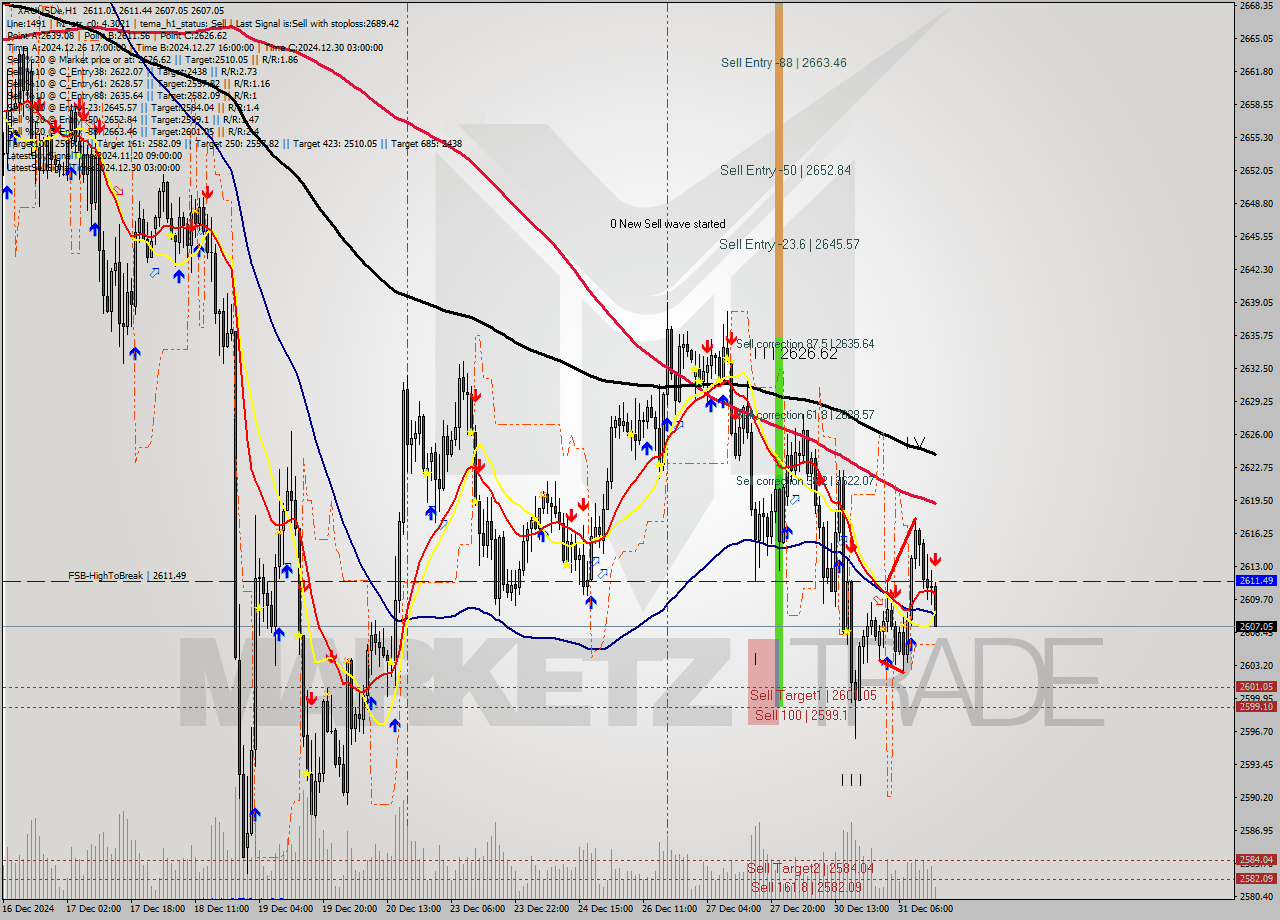Click the red 2599.10 price axis tag
Viewport: 1280px width, 920px height.
click(1256, 707)
